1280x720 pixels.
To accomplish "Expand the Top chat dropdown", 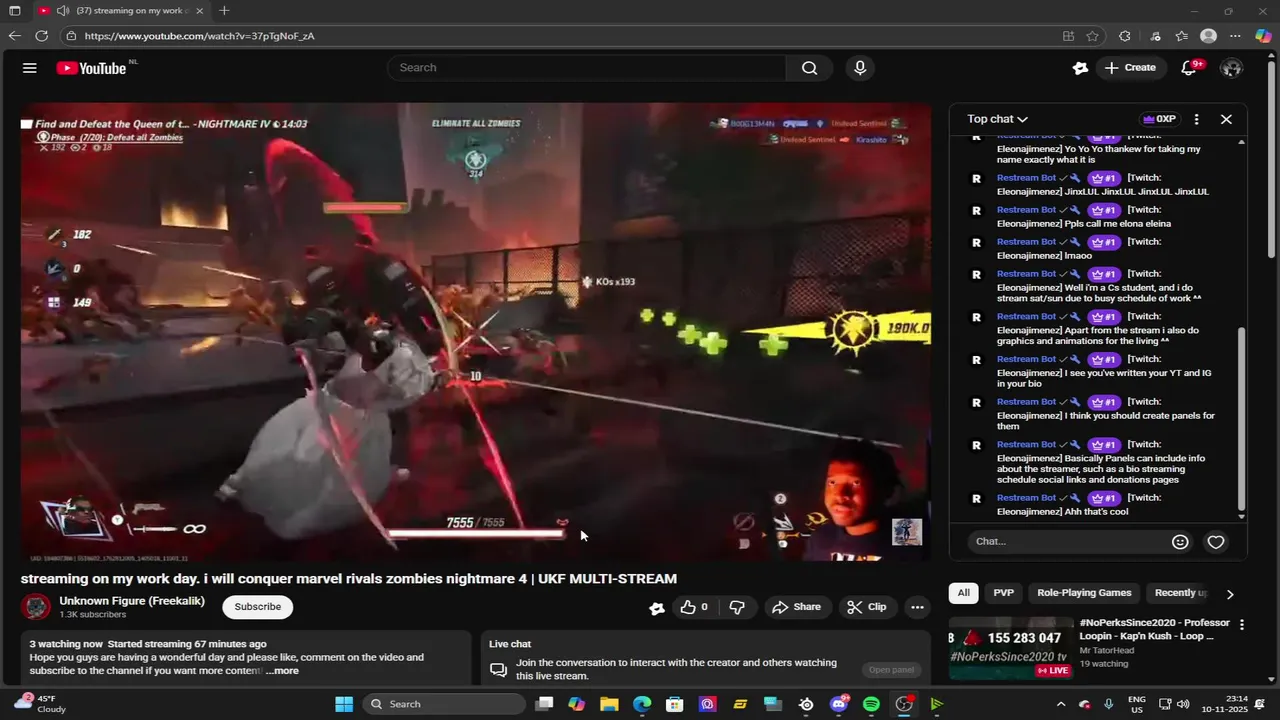I will pos(997,119).
